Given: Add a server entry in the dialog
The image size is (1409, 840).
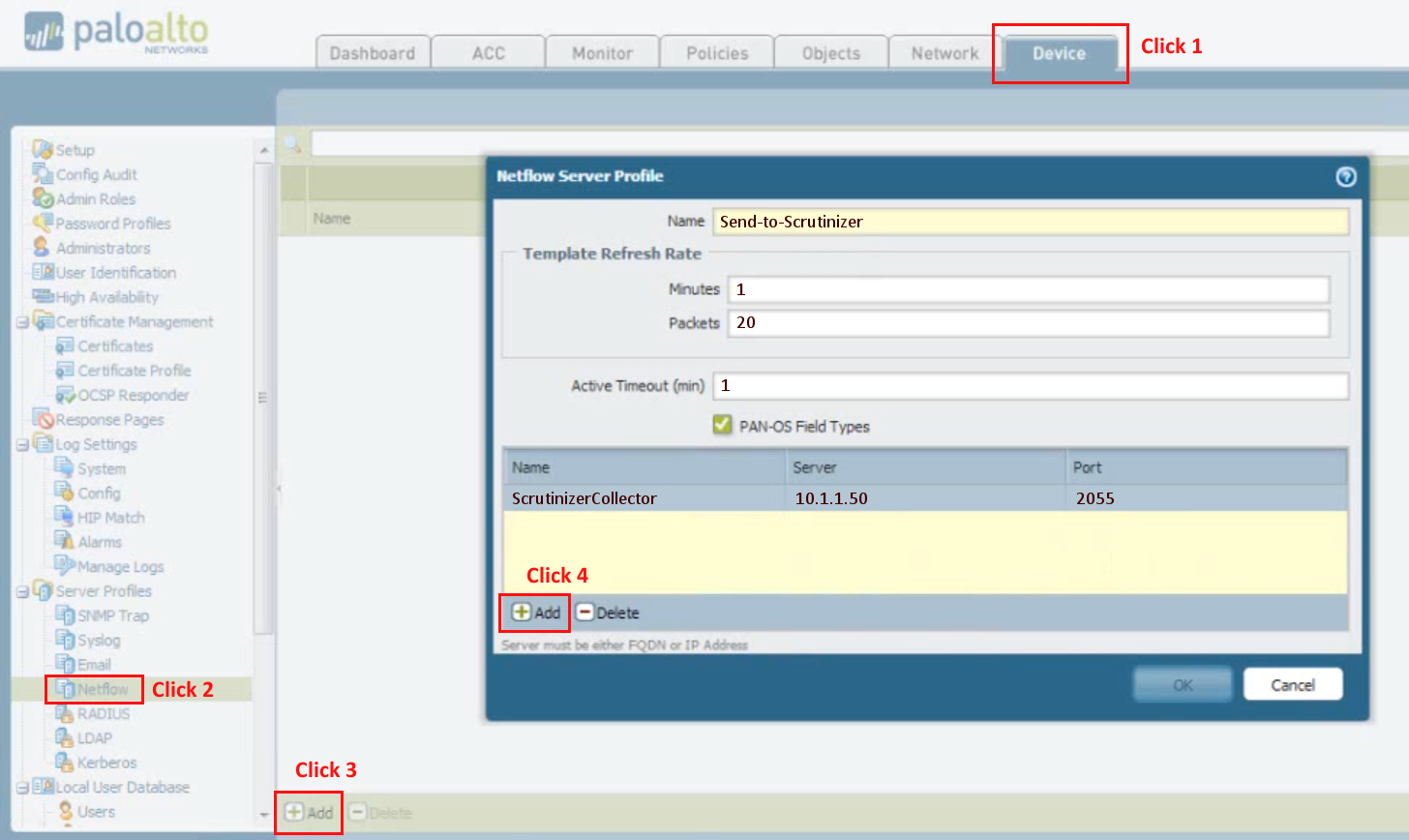Looking at the screenshot, I should (535, 613).
